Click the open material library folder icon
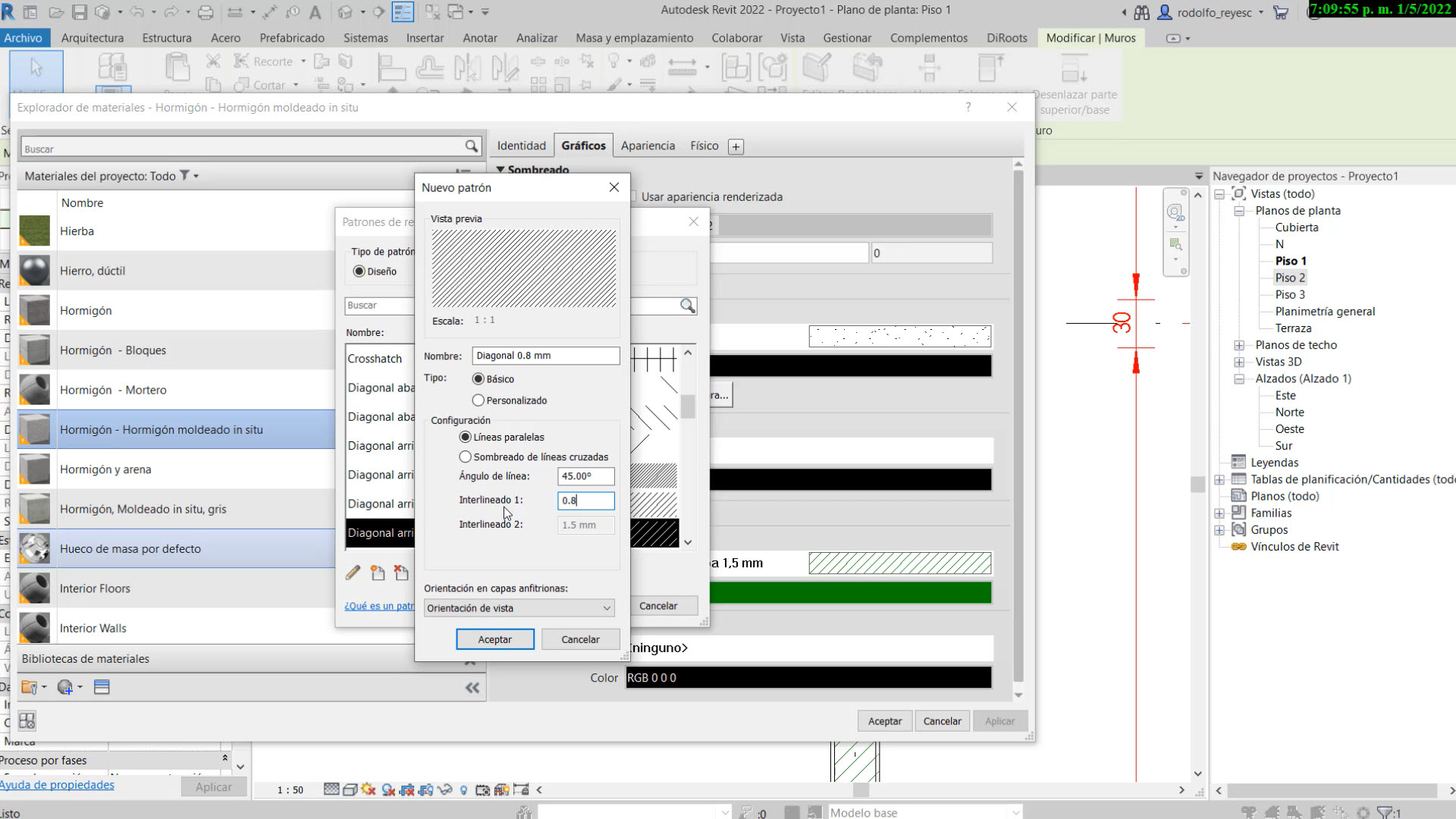The height and width of the screenshot is (819, 1456). click(x=30, y=687)
